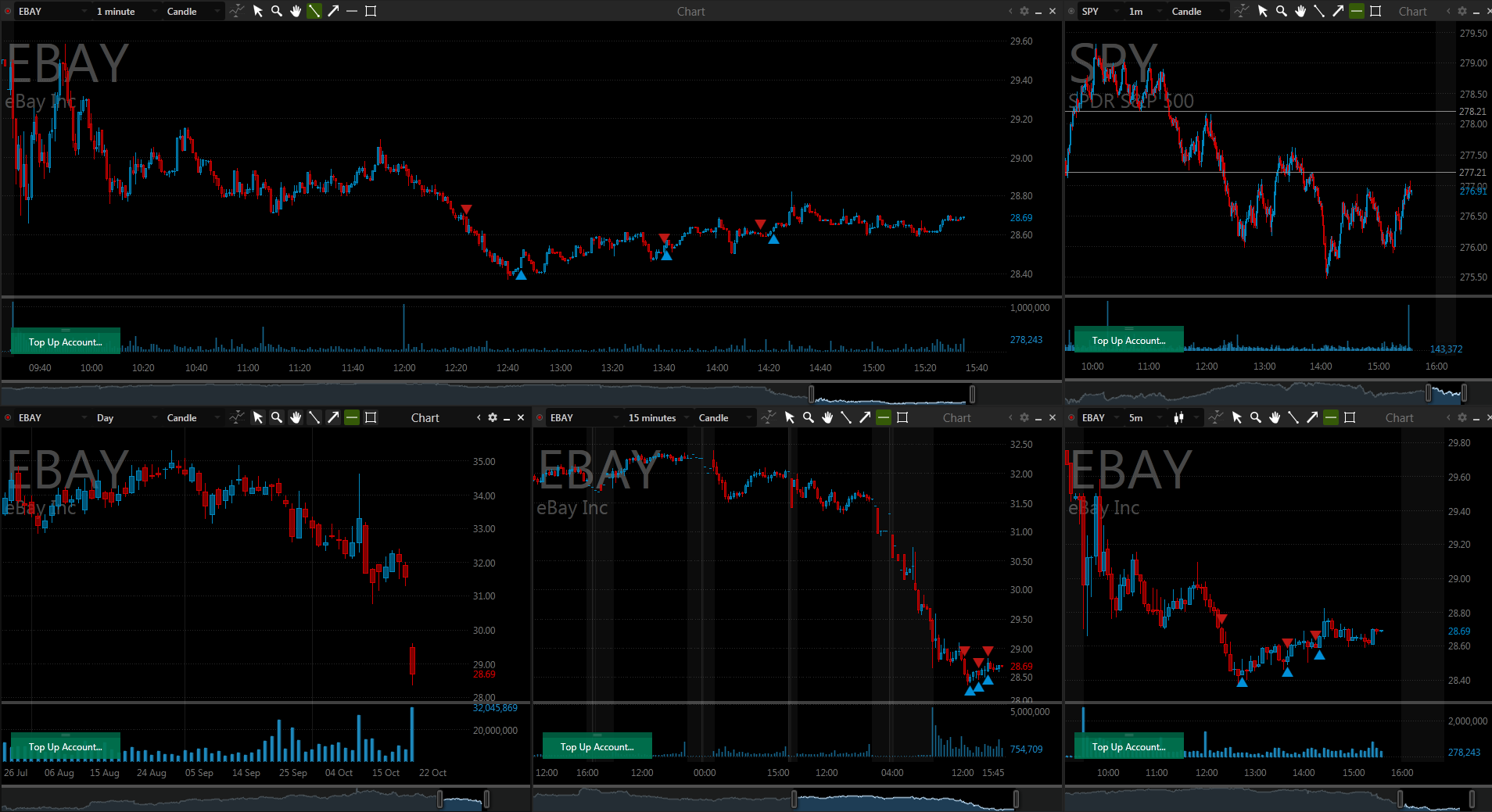Click Top Up Account in 15 minutes chart

[x=597, y=746]
